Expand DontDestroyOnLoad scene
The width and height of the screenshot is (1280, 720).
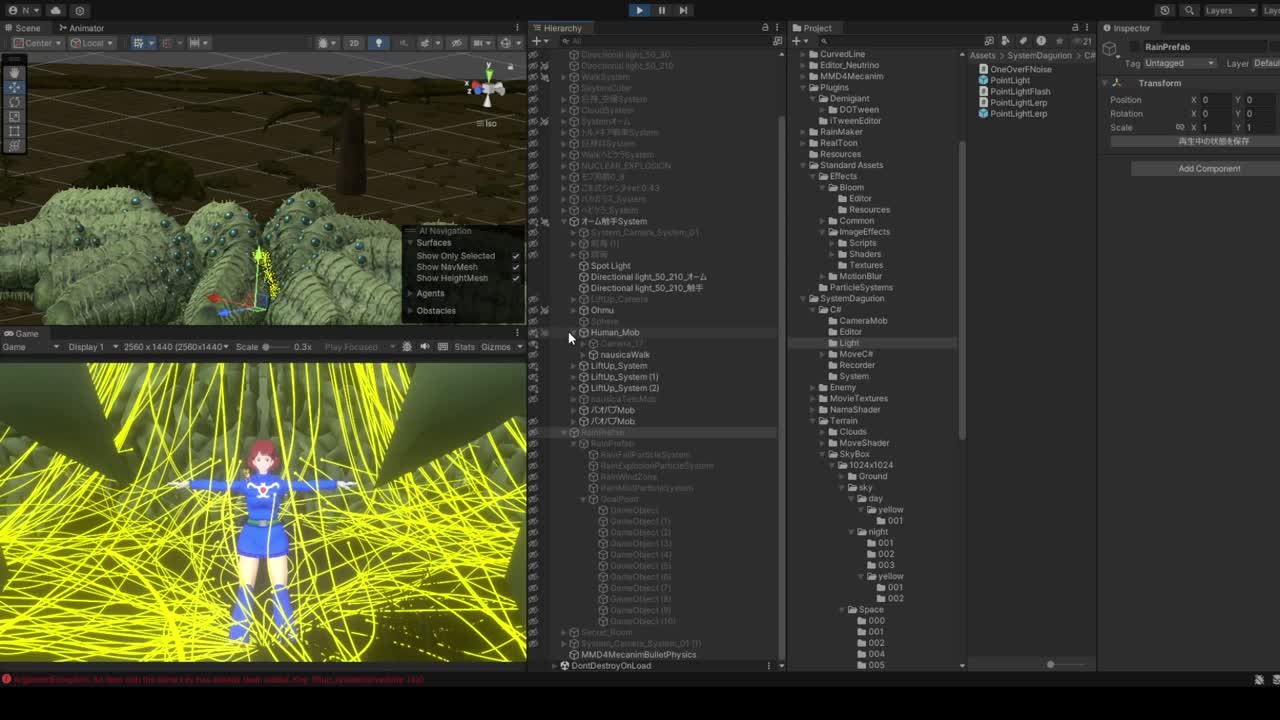pyautogui.click(x=554, y=666)
